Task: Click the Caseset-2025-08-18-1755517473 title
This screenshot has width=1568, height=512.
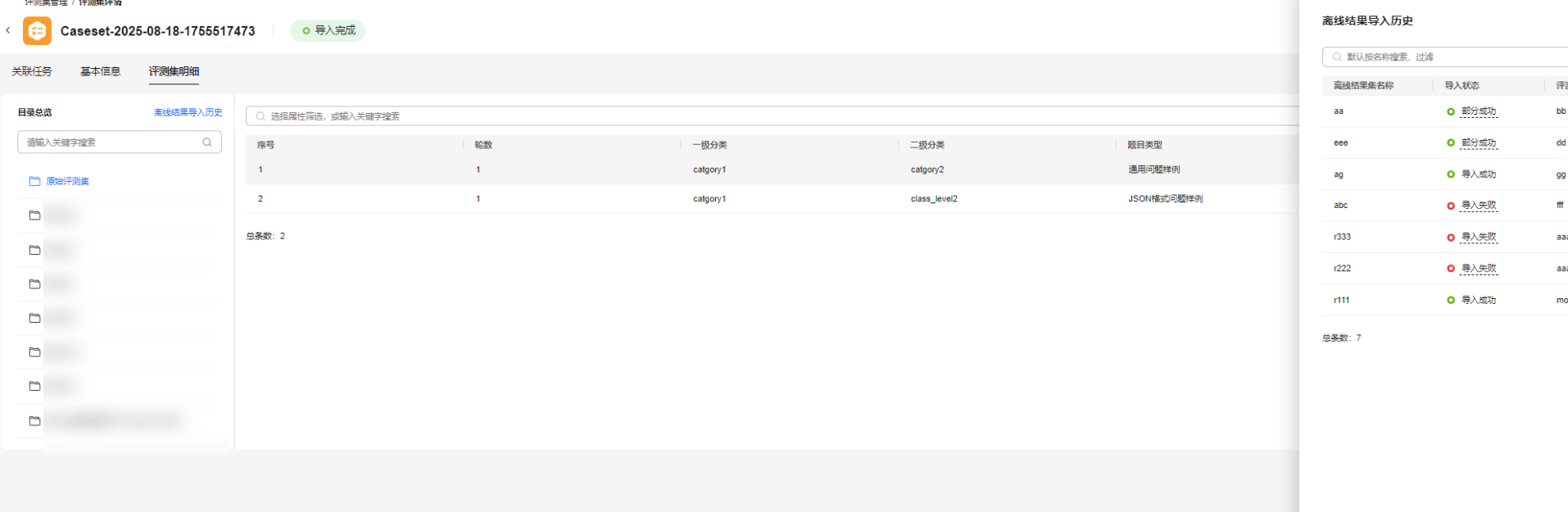Action: point(157,31)
